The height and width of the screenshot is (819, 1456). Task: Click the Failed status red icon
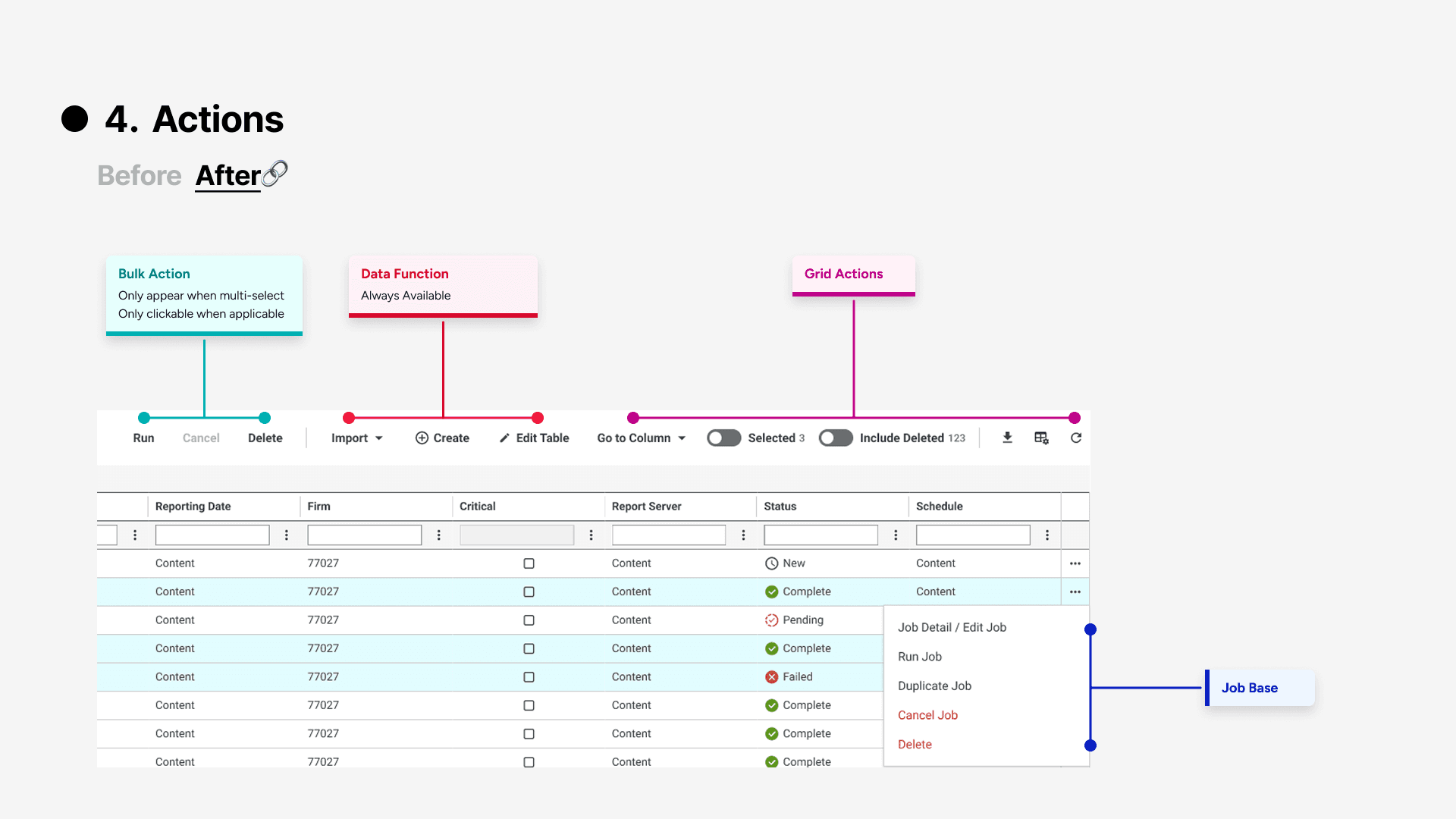772,677
